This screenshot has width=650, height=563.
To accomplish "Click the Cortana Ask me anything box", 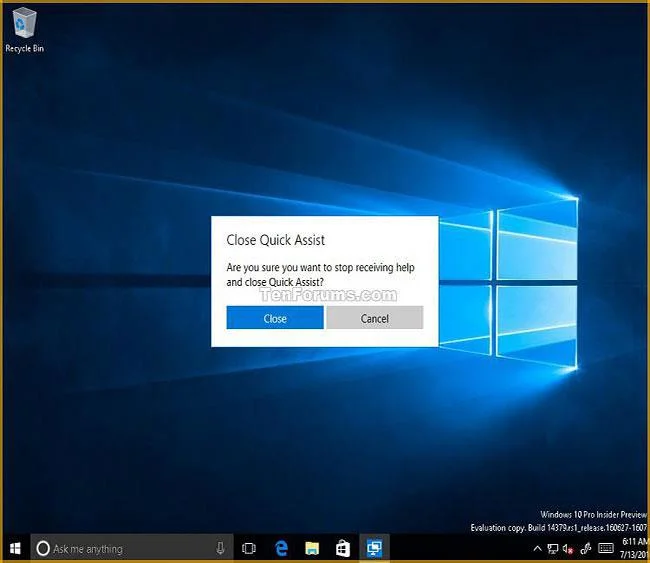I will point(132,548).
